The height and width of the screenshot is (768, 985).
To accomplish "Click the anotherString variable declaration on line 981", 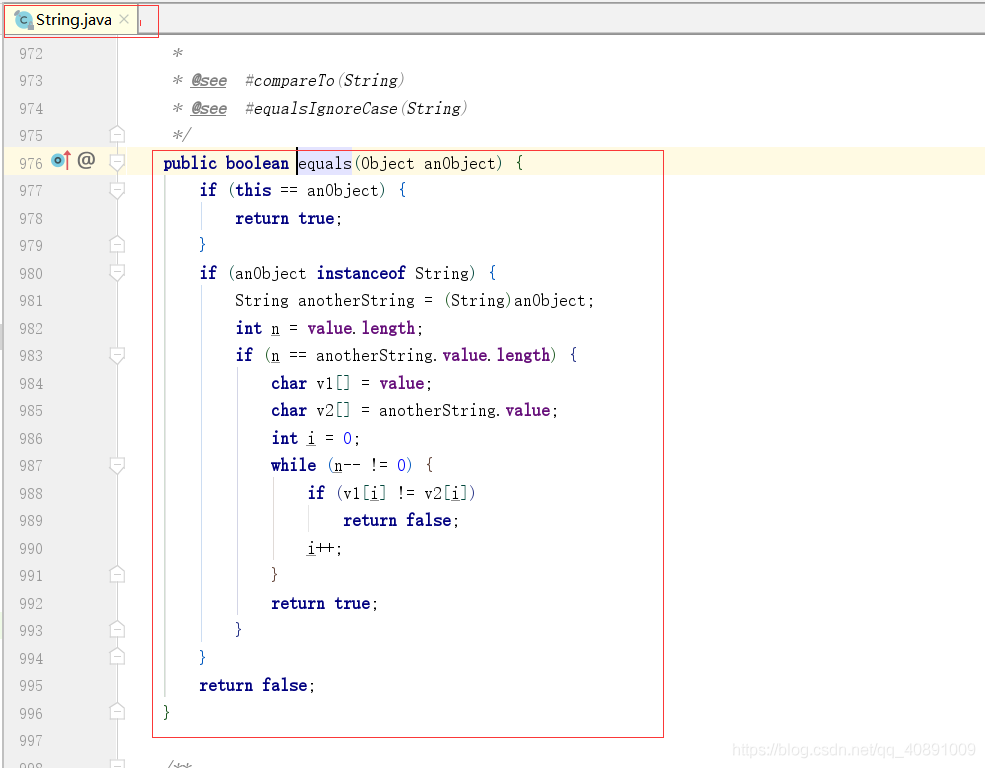I will pos(356,301).
